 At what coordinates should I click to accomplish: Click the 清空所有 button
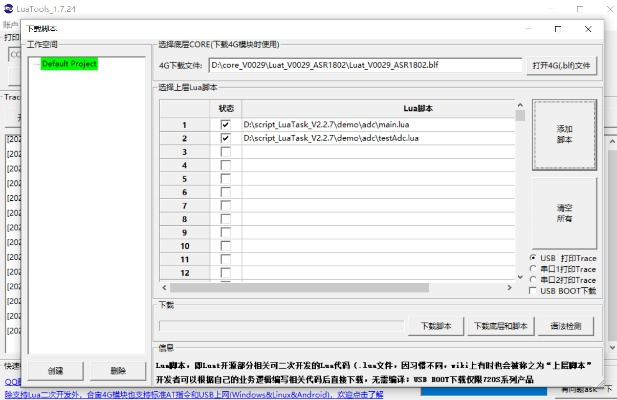click(x=564, y=213)
